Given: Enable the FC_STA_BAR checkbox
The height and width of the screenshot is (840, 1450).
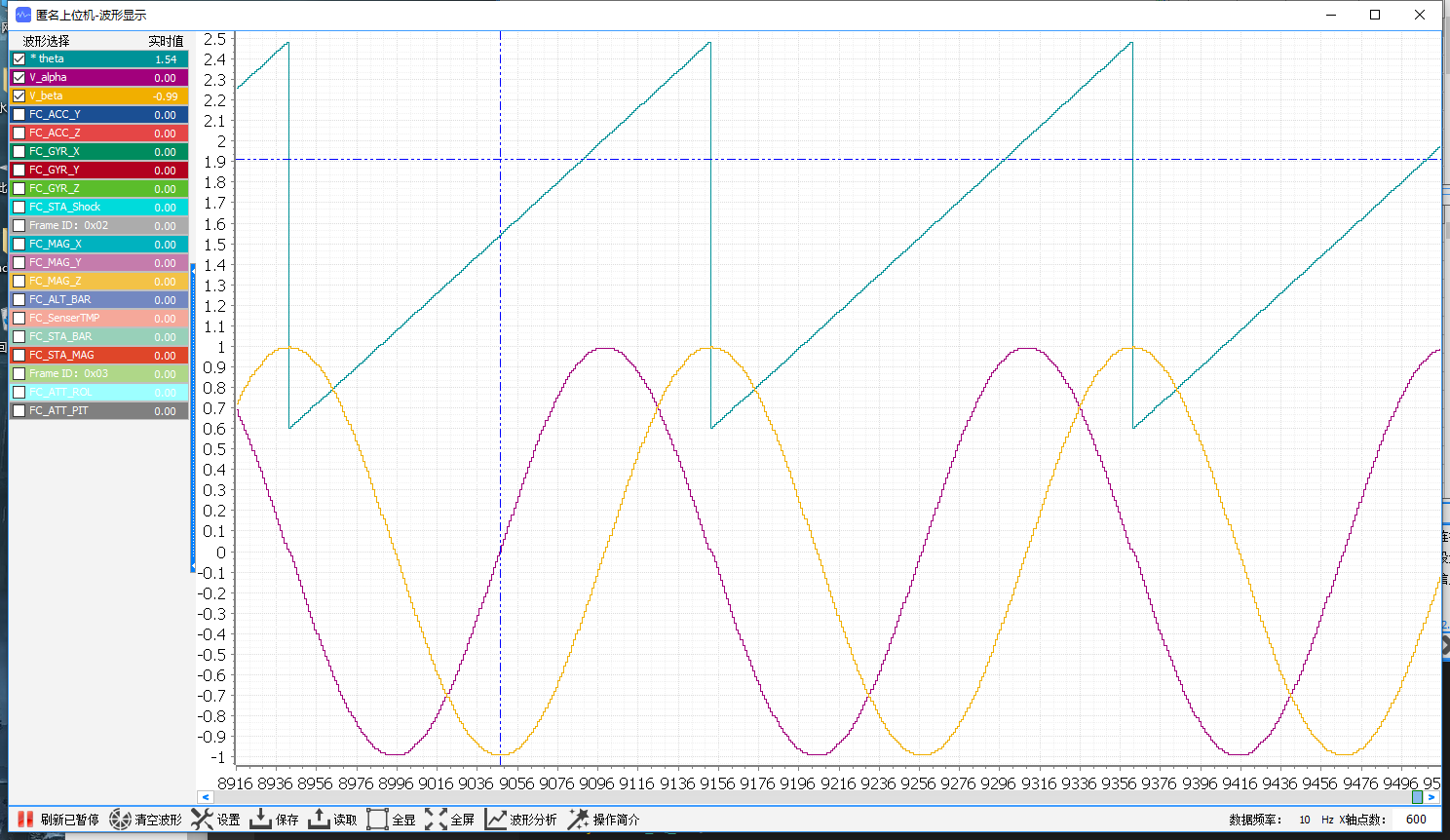Looking at the screenshot, I should [19, 336].
